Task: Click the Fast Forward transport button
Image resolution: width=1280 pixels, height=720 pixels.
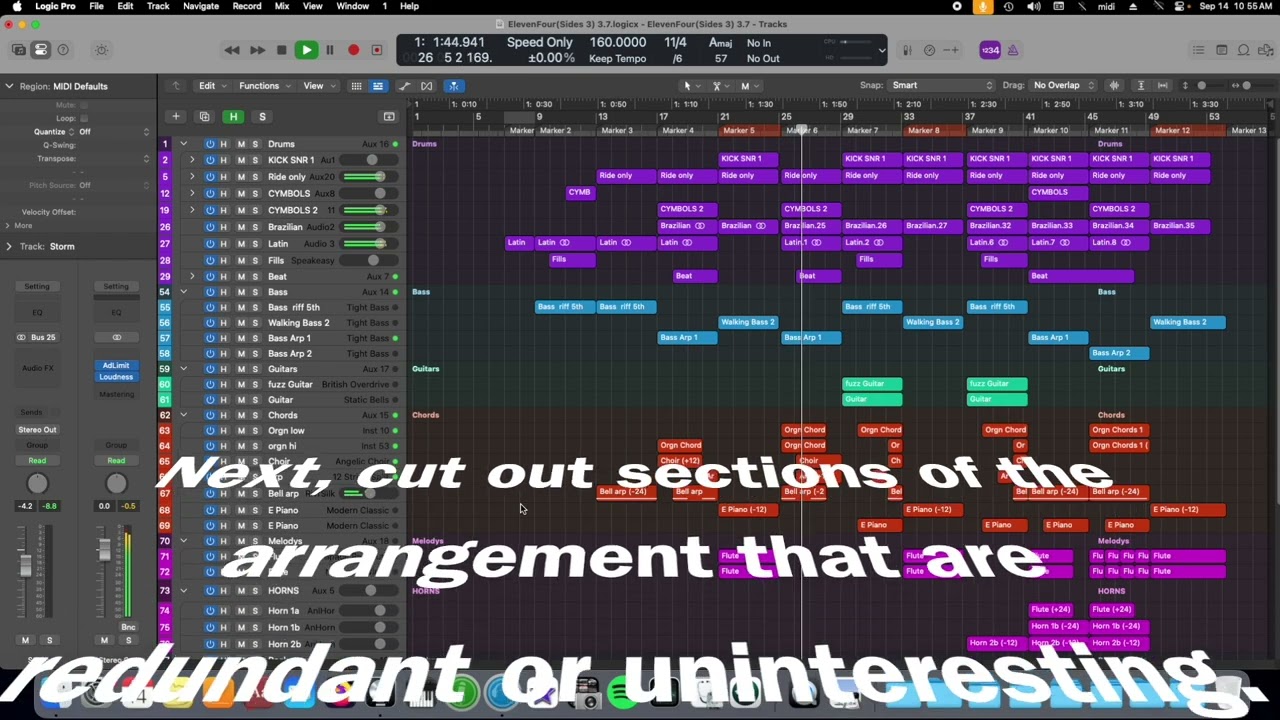Action: coord(257,50)
